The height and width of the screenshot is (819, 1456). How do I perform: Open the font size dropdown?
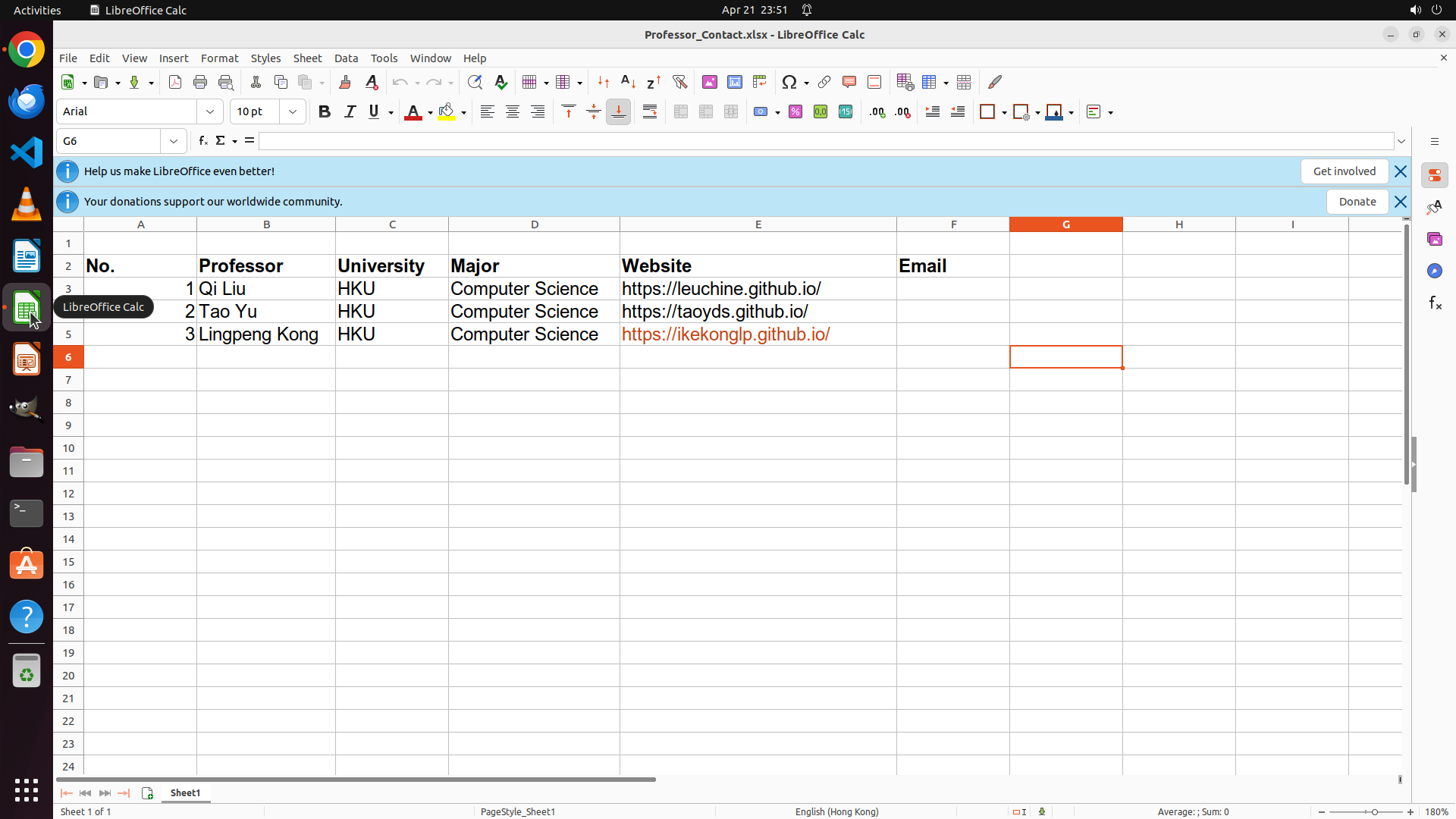coord(293,112)
